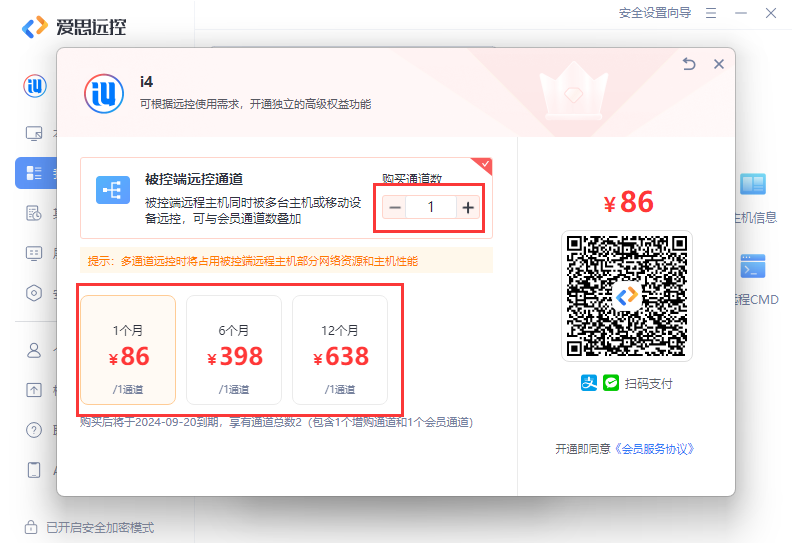Click the WeChat Pay icon

(610, 383)
